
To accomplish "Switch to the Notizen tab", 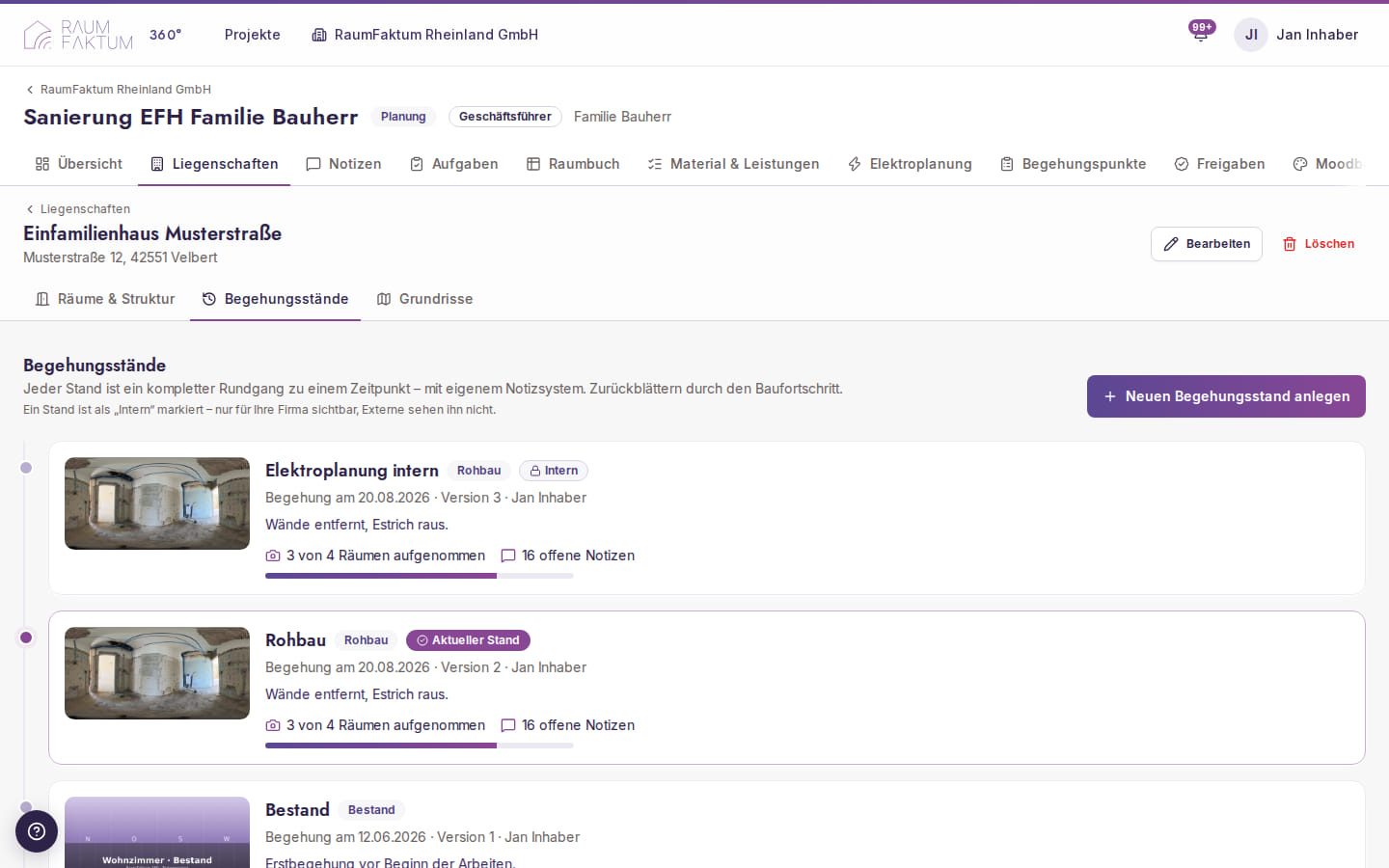I will pyautogui.click(x=343, y=164).
